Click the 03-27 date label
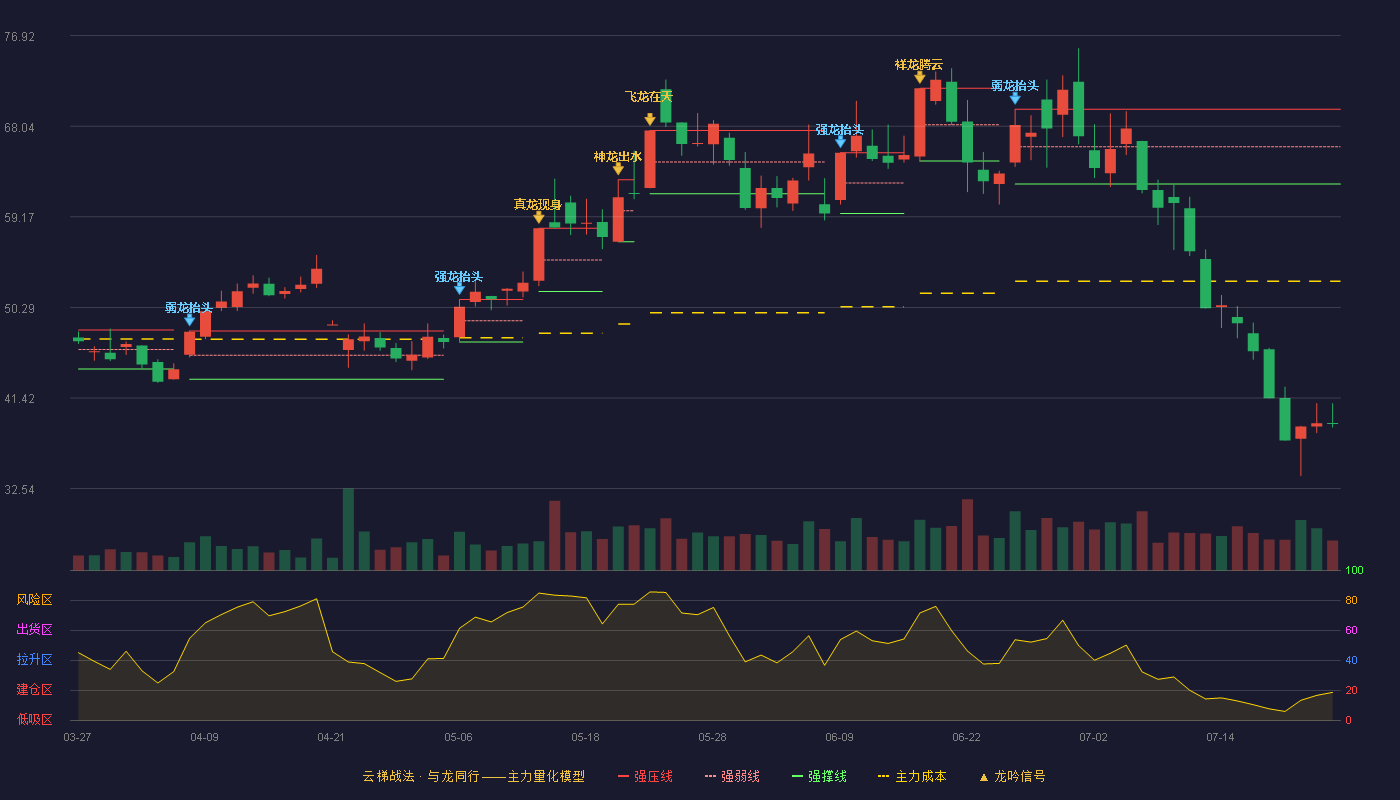 tap(77, 737)
